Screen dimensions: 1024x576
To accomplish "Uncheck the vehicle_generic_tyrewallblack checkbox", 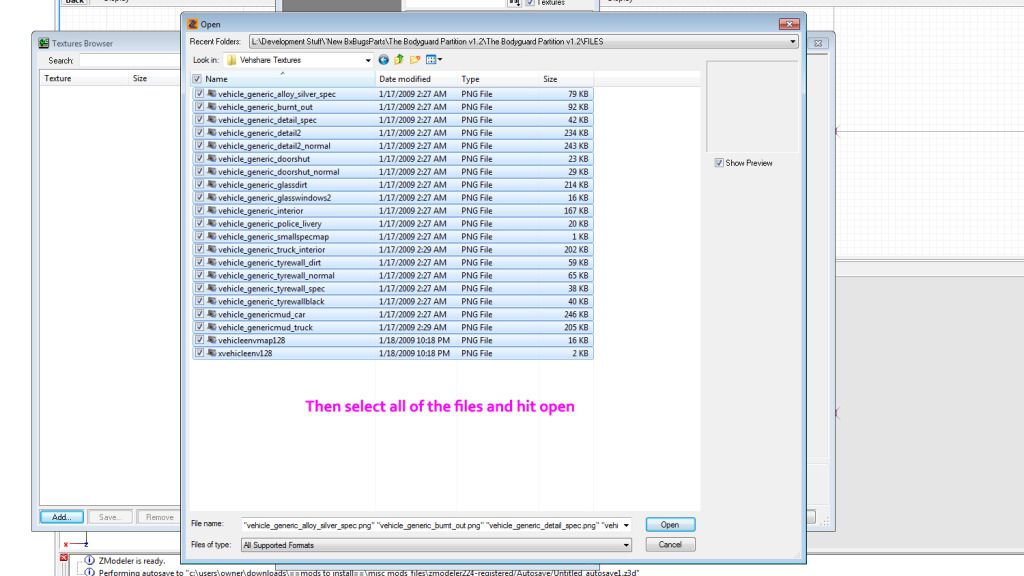I will pos(199,301).
